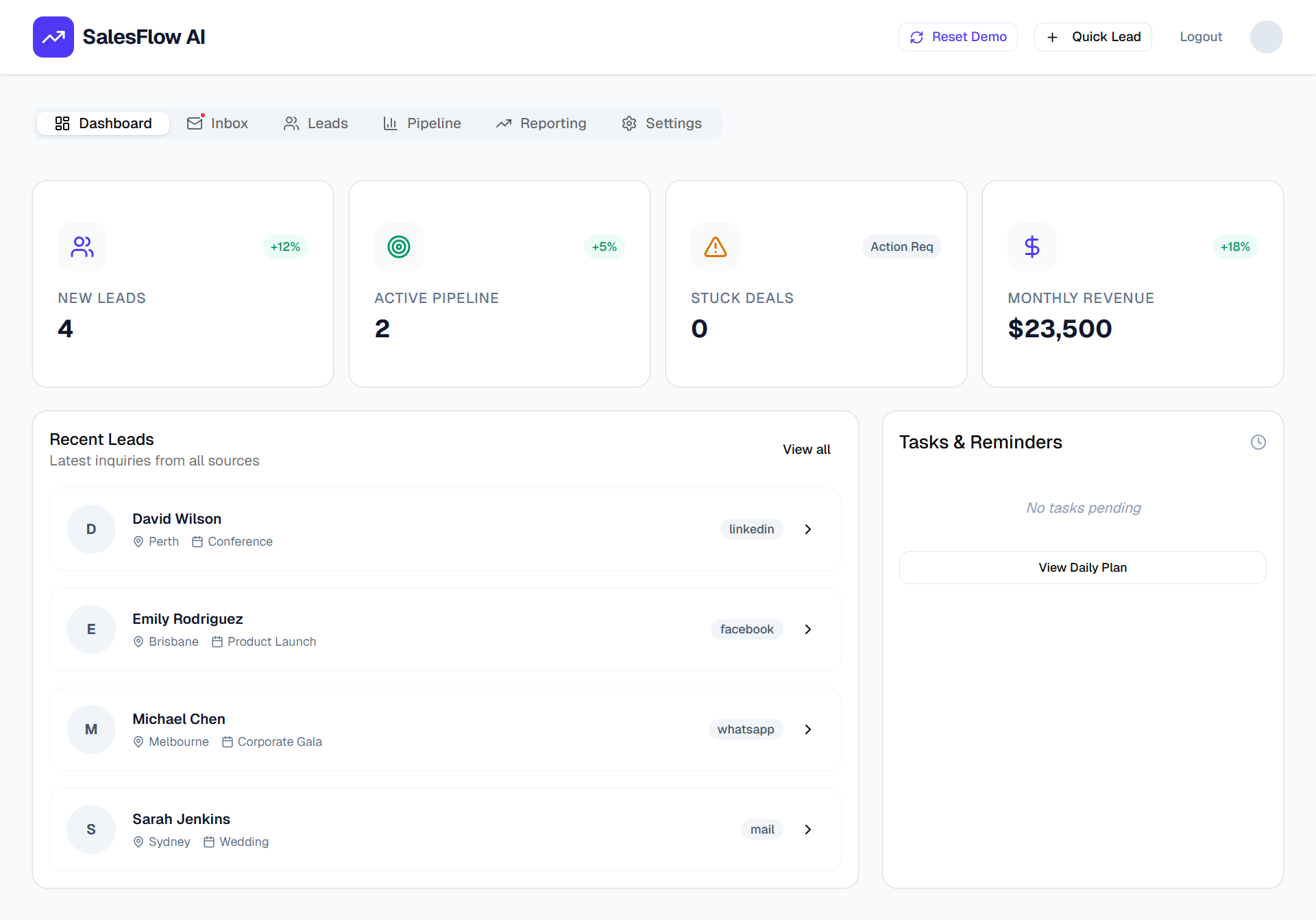Click the Michael Chen name

pos(179,719)
